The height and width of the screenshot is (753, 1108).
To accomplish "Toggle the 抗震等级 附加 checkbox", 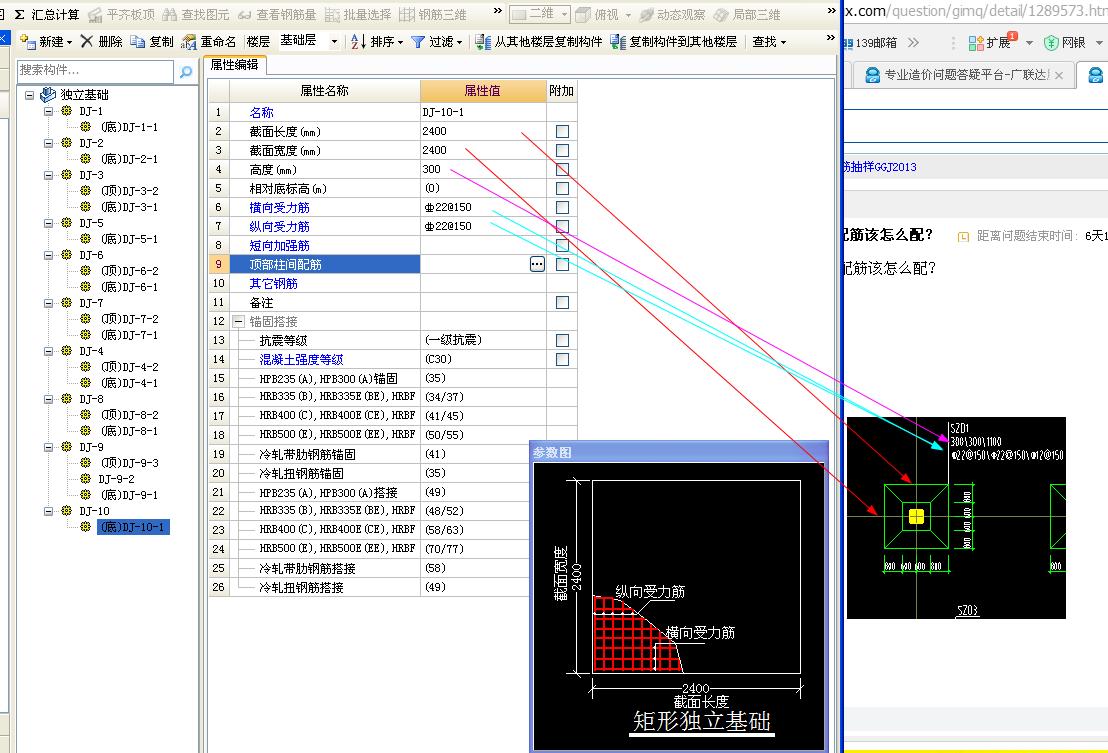I will click(x=562, y=340).
